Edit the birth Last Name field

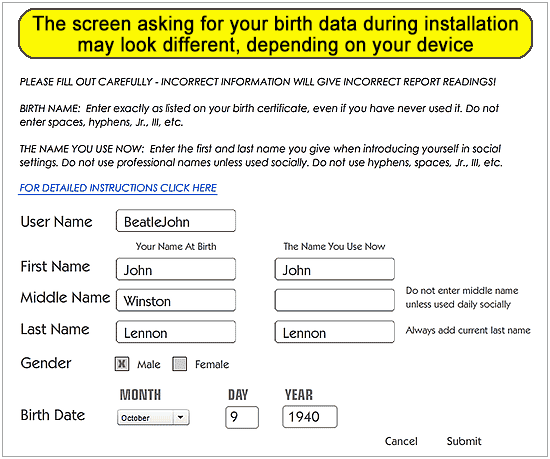176,332
